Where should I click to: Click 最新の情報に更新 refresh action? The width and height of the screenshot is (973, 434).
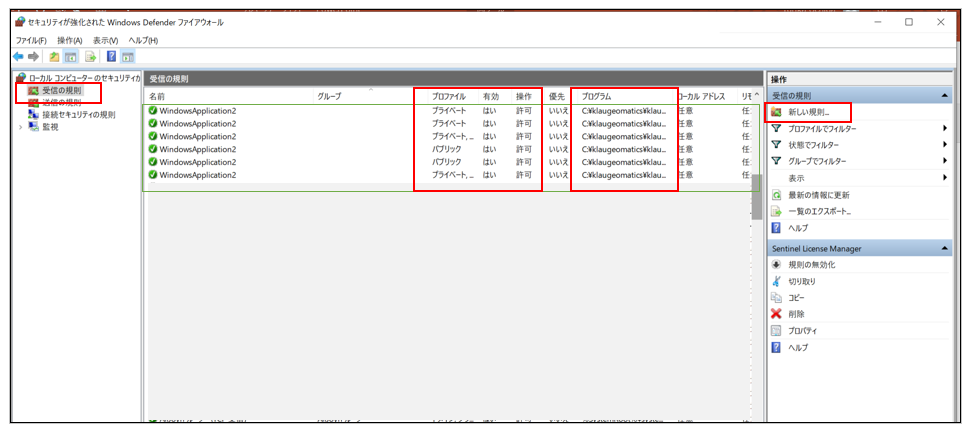(819, 195)
